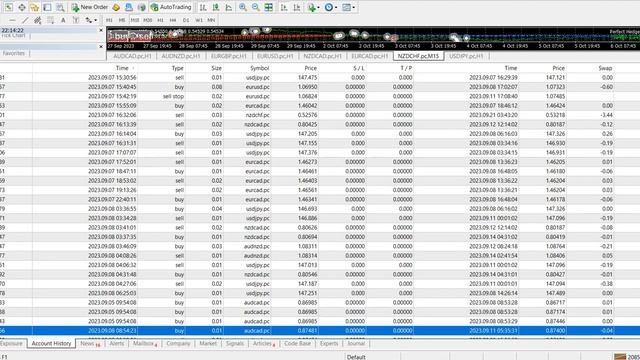
Task: Sort history by Symbol column header
Action: pyautogui.click(x=259, y=68)
